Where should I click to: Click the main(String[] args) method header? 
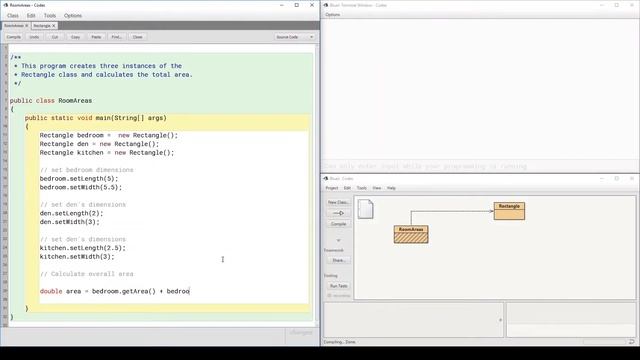[x=96, y=118]
